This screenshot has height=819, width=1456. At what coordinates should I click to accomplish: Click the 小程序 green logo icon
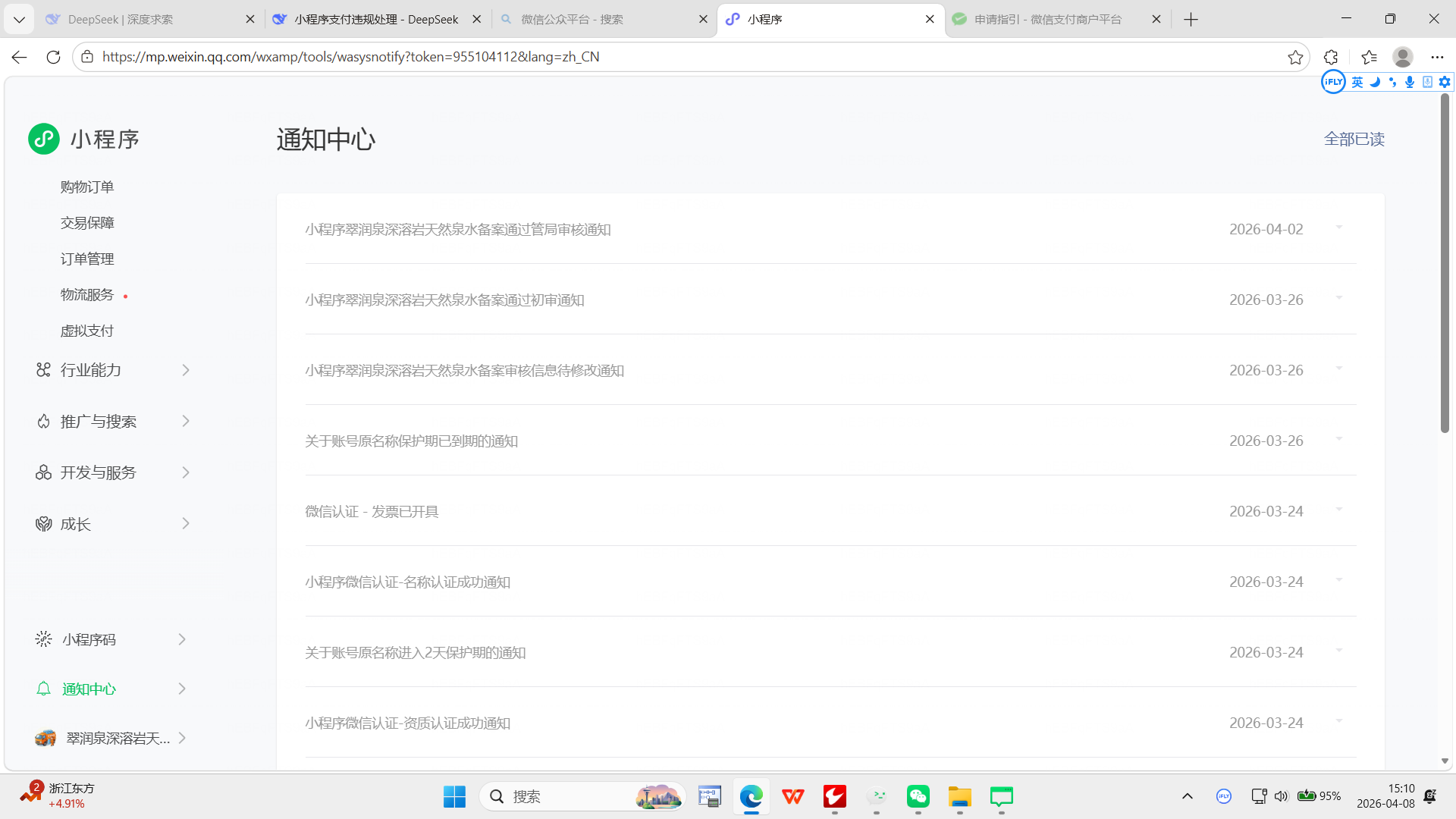(x=44, y=139)
